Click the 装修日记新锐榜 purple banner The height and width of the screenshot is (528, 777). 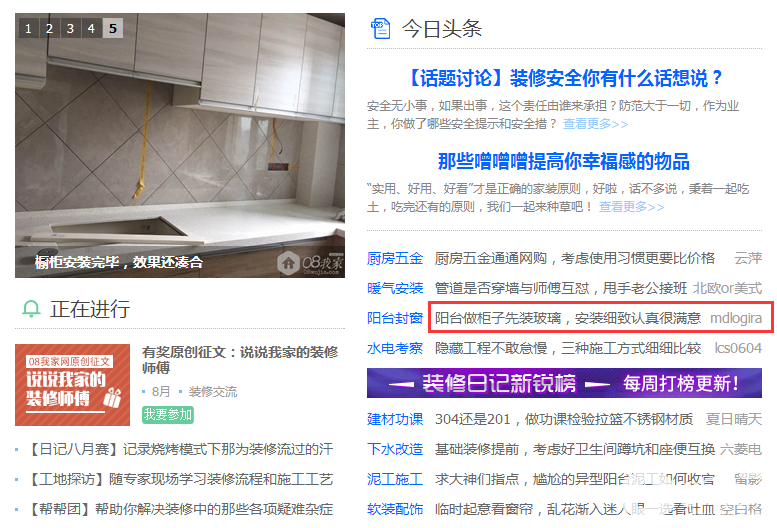564,383
